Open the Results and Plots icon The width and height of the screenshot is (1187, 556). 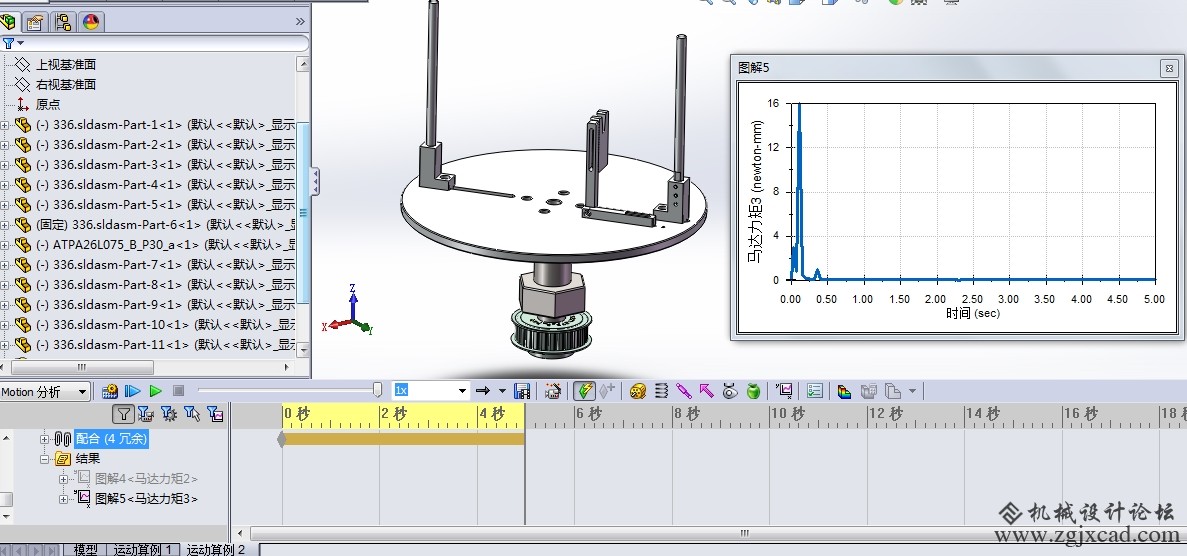pos(784,391)
